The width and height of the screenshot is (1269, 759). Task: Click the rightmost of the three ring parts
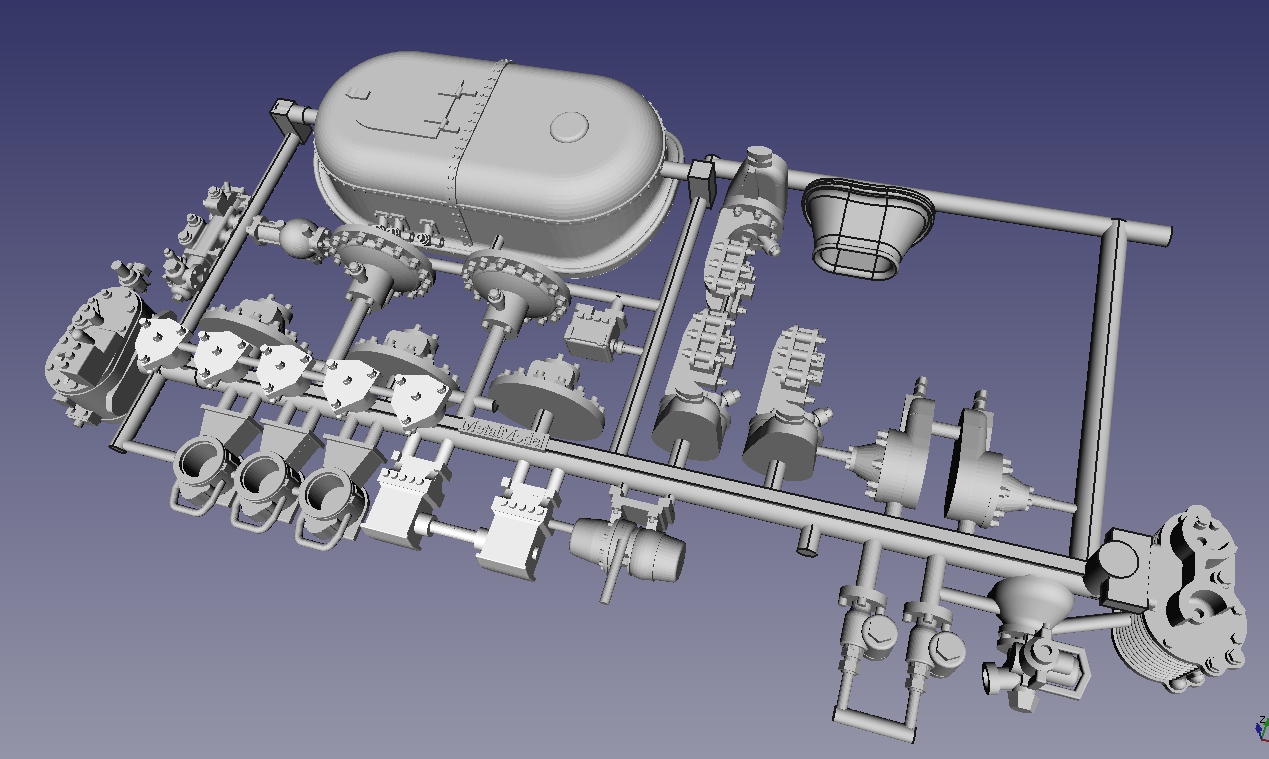329,493
